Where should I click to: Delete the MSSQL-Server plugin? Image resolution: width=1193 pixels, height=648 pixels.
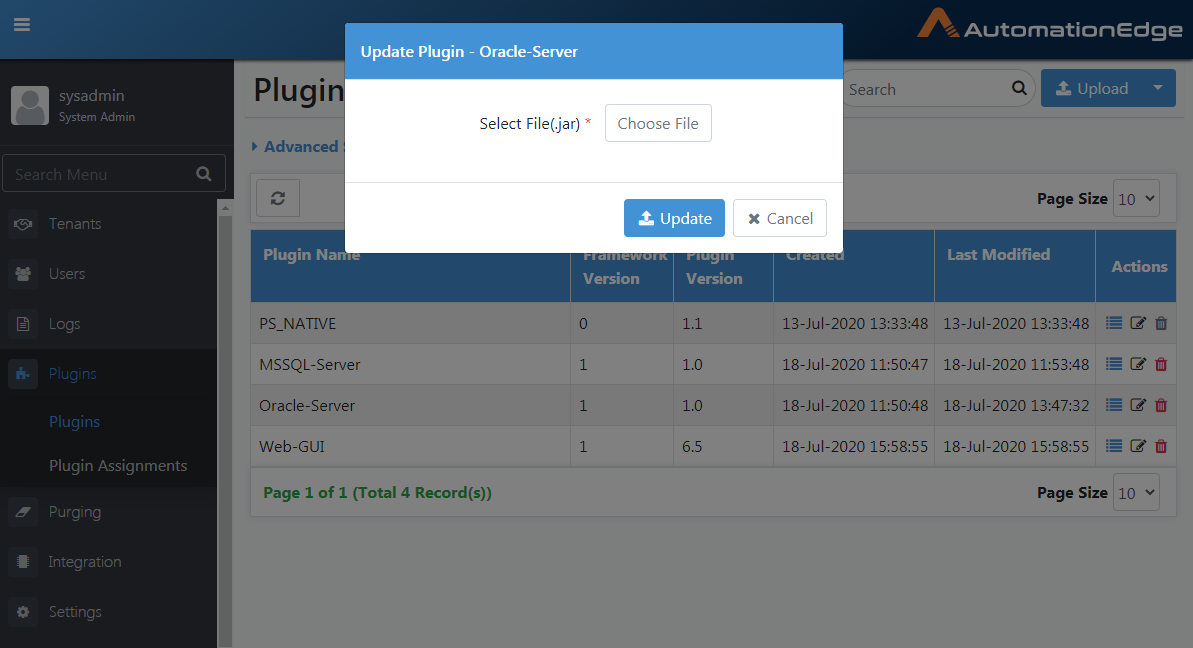click(1161, 364)
